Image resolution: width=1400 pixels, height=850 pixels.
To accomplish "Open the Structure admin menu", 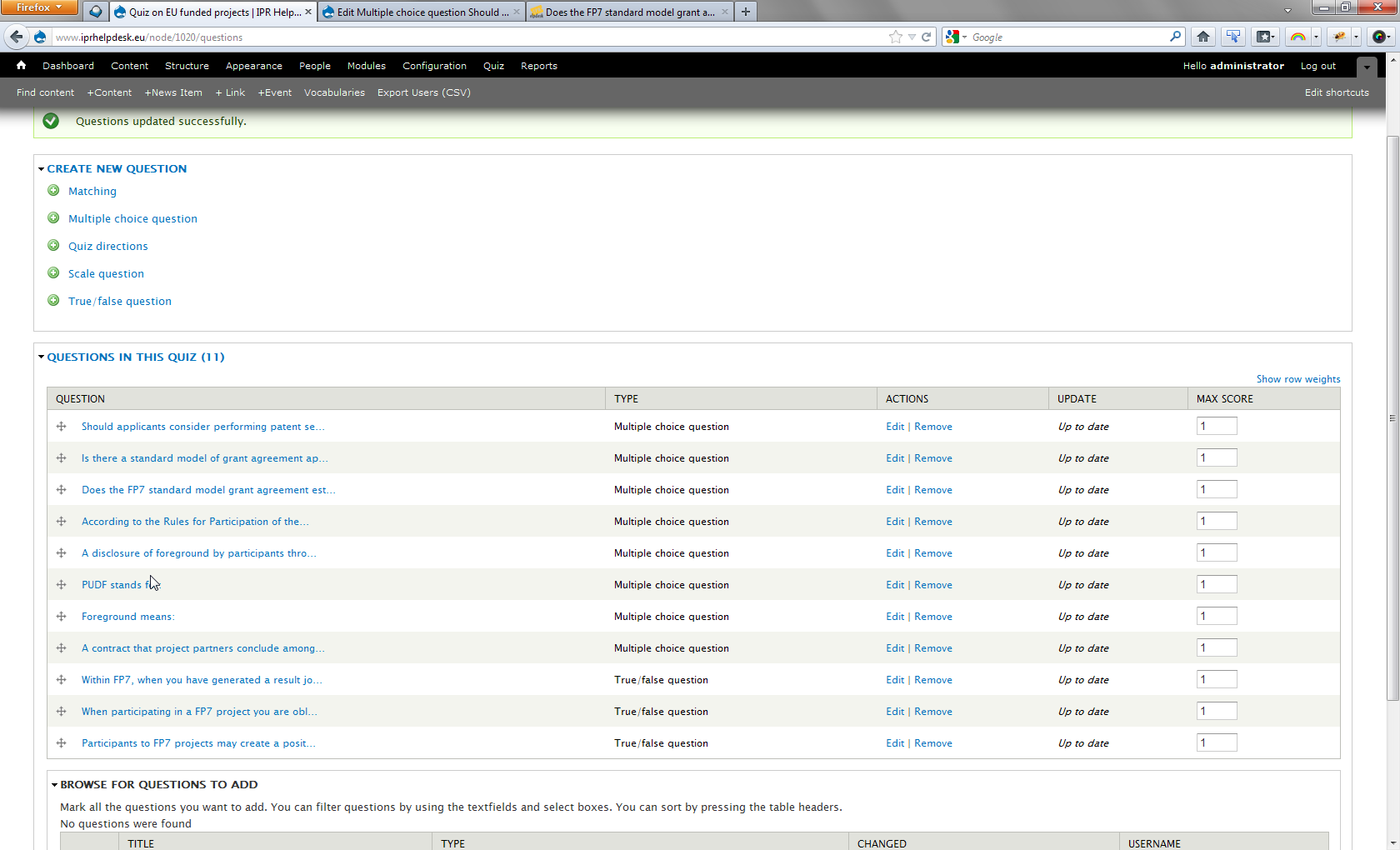I will (x=187, y=66).
